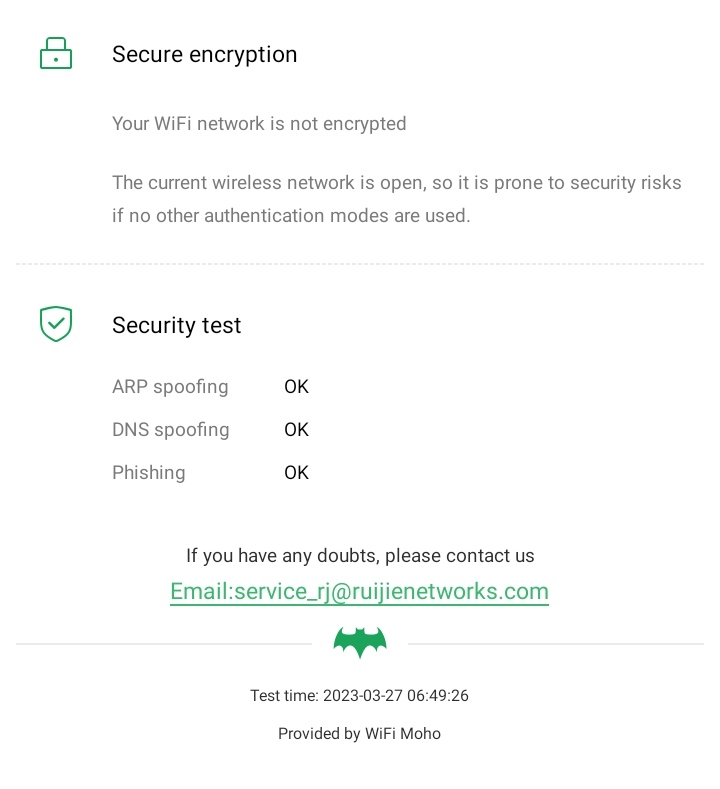Click the Test time timestamp
Viewport: 720px width, 789px height.
coord(359,695)
